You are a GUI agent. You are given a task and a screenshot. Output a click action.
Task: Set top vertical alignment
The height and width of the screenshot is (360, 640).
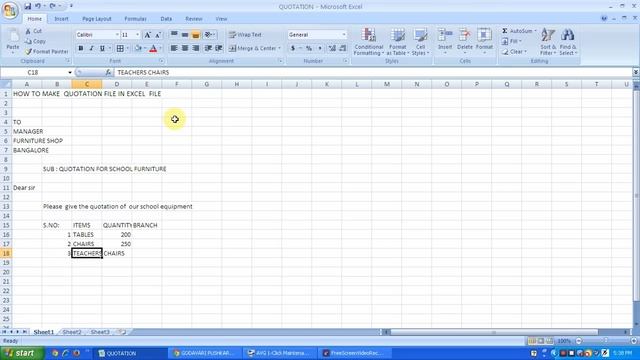coord(174,35)
